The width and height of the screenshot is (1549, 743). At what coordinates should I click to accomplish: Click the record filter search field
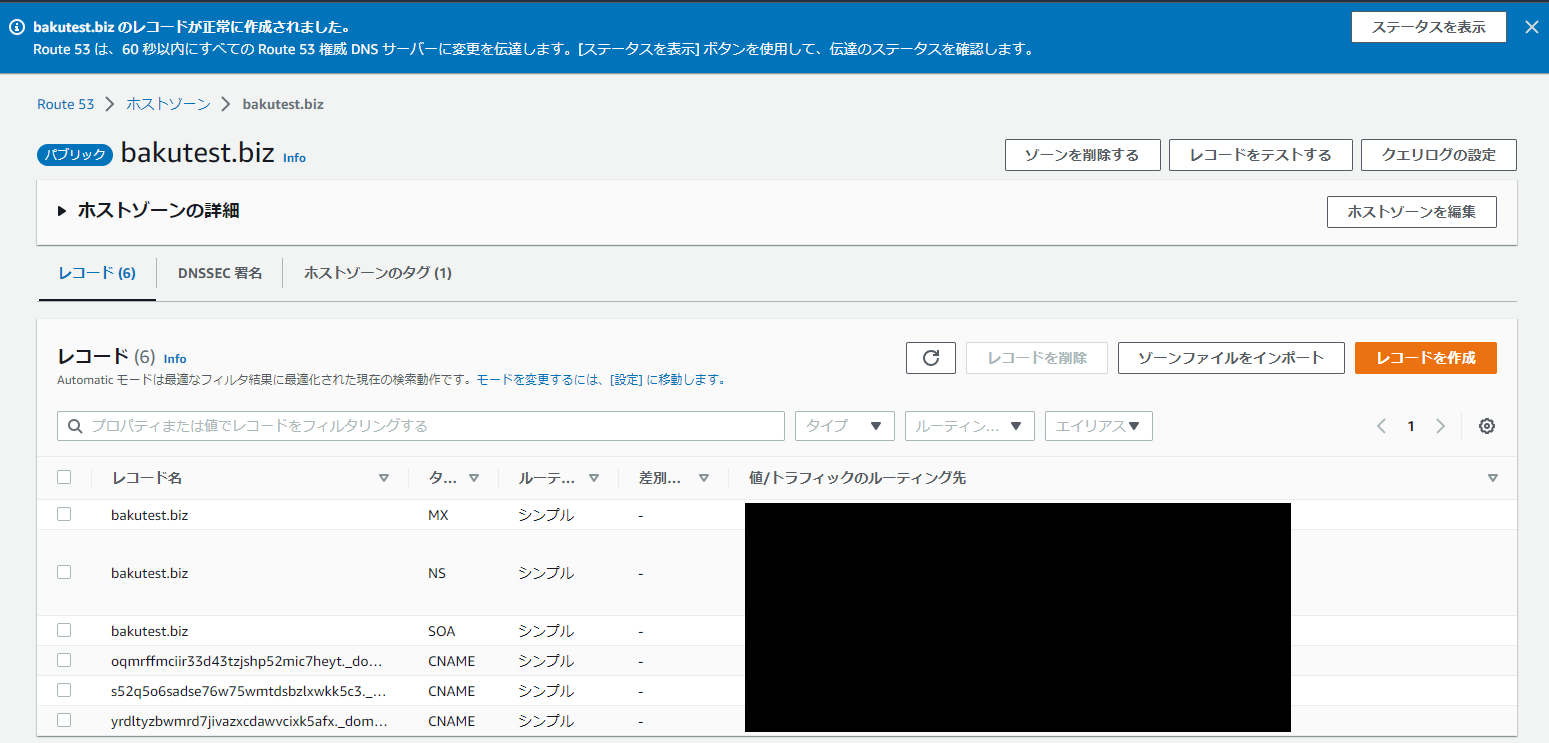point(421,426)
